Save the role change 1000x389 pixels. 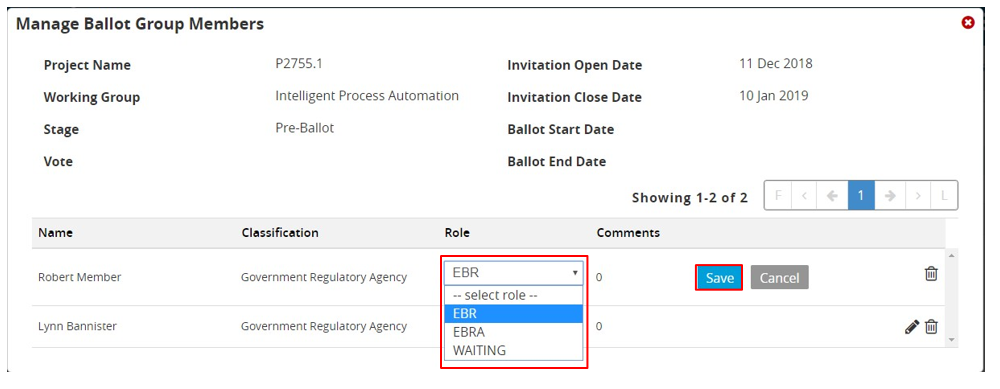[719, 278]
